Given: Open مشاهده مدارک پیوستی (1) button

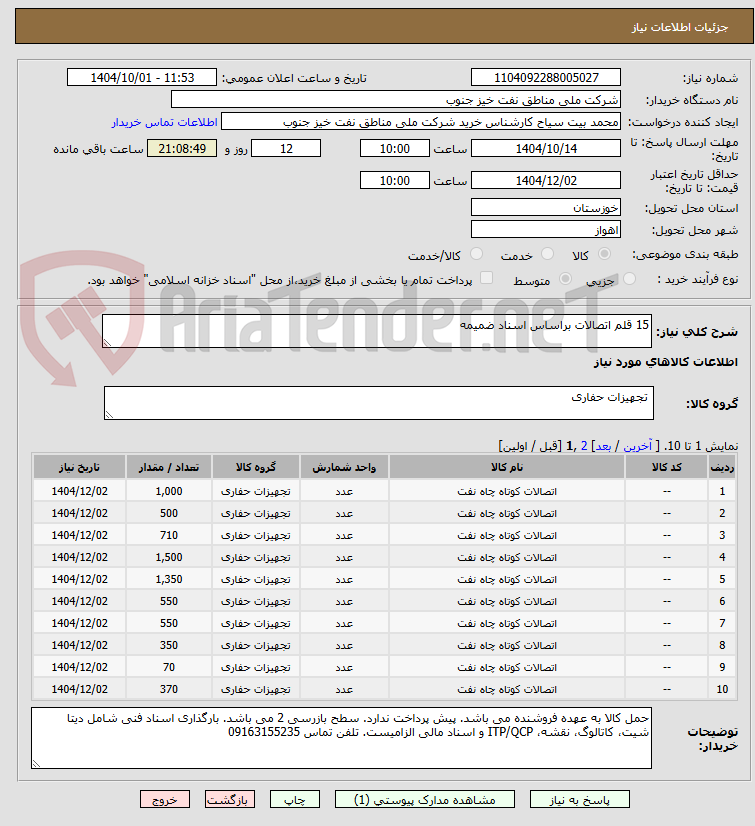Looking at the screenshot, I should tap(425, 800).
